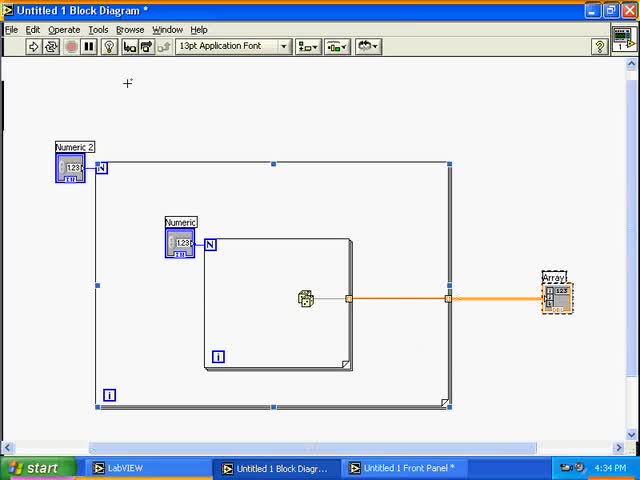Click the title bar LabVIEW icon
The width and height of the screenshot is (640, 480).
(8, 10)
